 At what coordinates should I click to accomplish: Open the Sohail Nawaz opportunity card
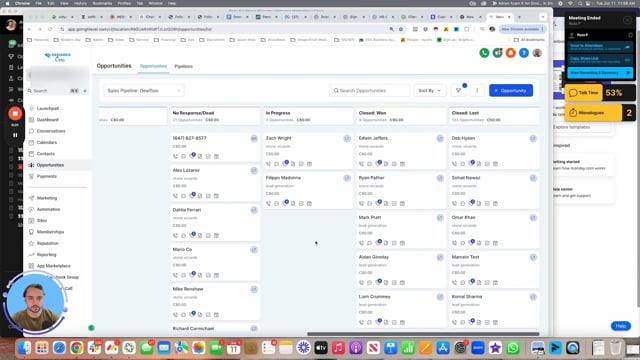[493, 190]
